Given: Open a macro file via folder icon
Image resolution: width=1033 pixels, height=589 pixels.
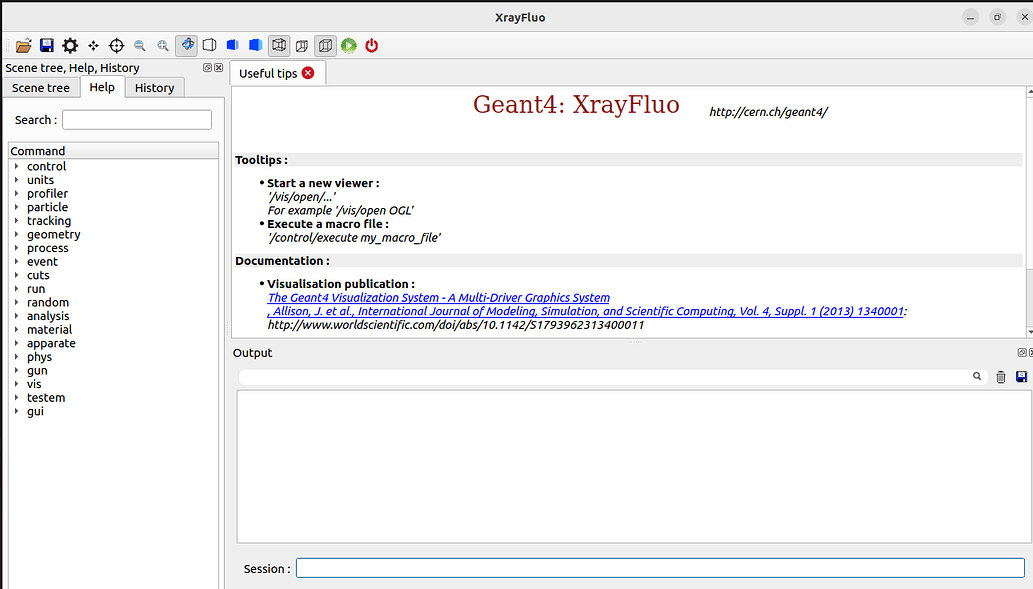Looking at the screenshot, I should click(x=24, y=45).
